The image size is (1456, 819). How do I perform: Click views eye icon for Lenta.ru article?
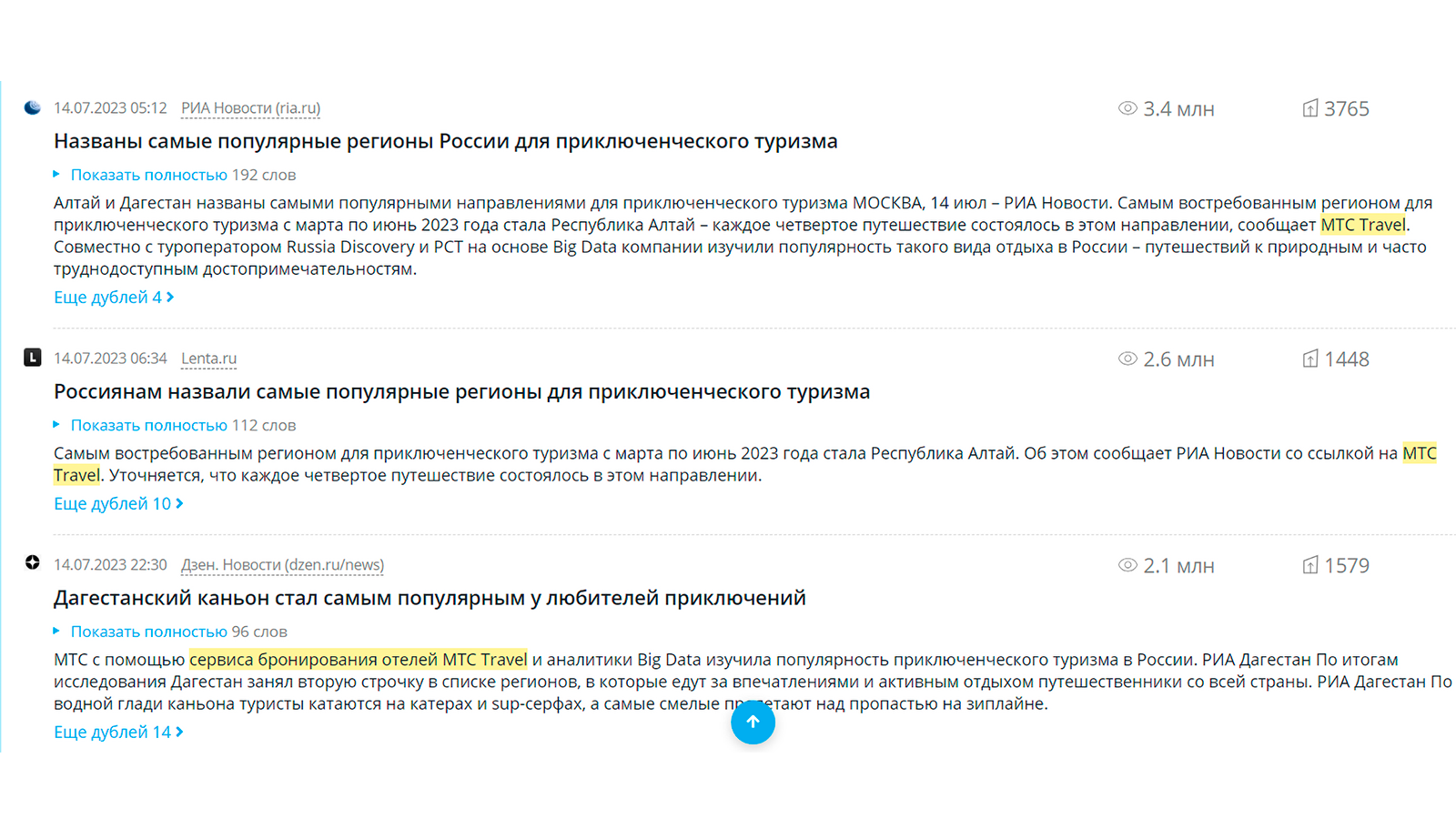click(1127, 359)
